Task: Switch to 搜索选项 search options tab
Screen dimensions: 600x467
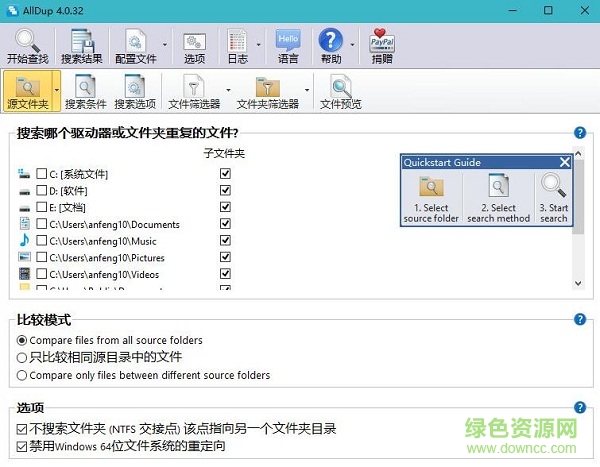Action: pos(135,91)
